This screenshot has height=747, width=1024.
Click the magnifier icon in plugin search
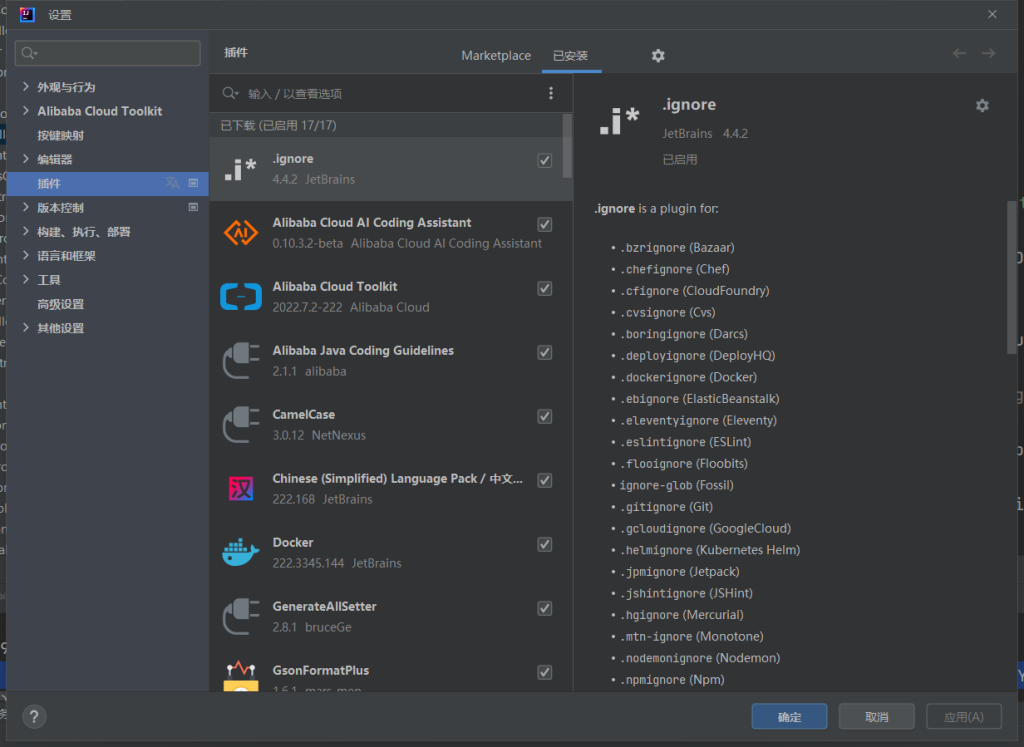tap(230, 93)
